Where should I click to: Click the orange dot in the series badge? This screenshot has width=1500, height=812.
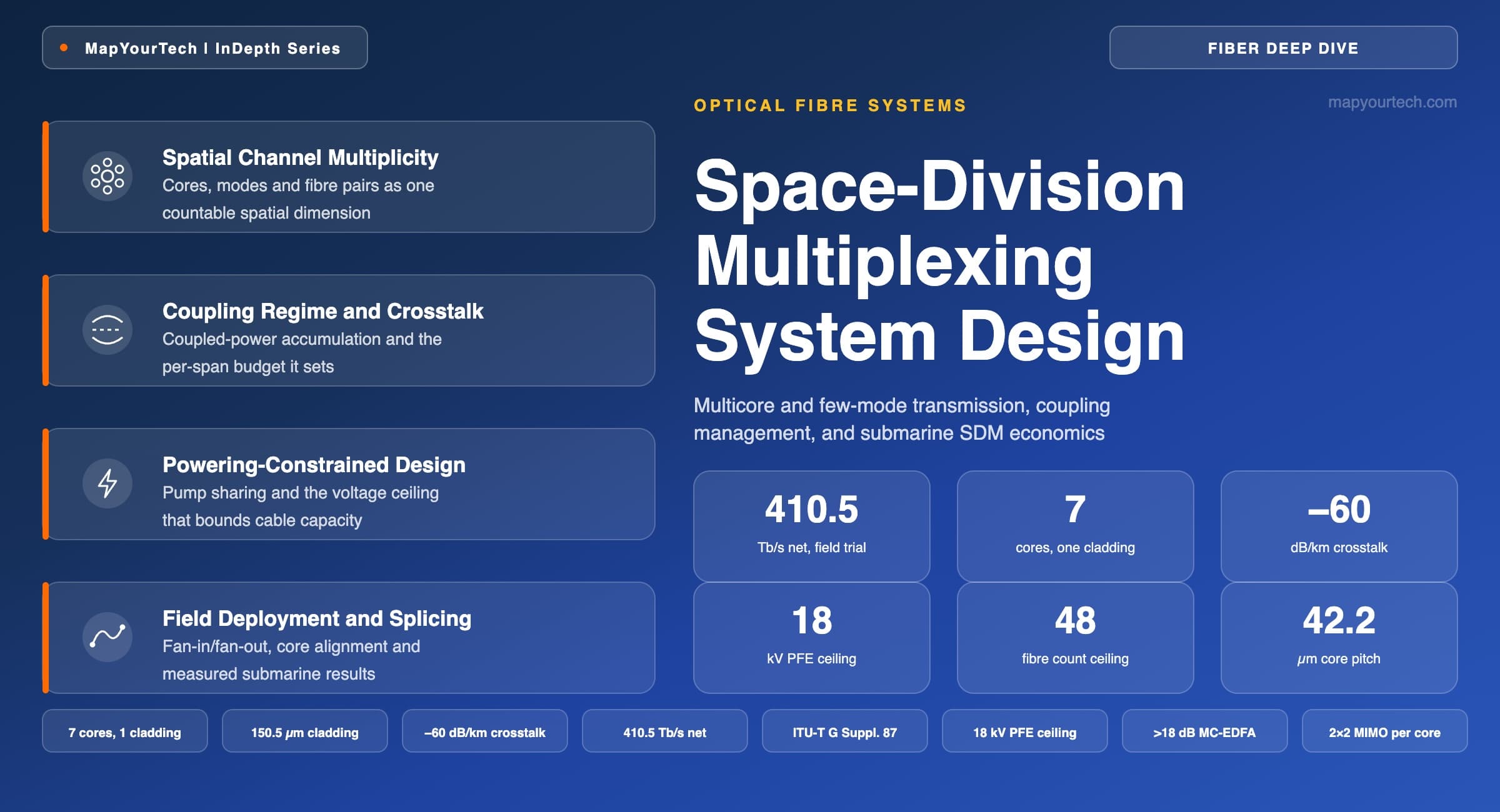point(64,47)
